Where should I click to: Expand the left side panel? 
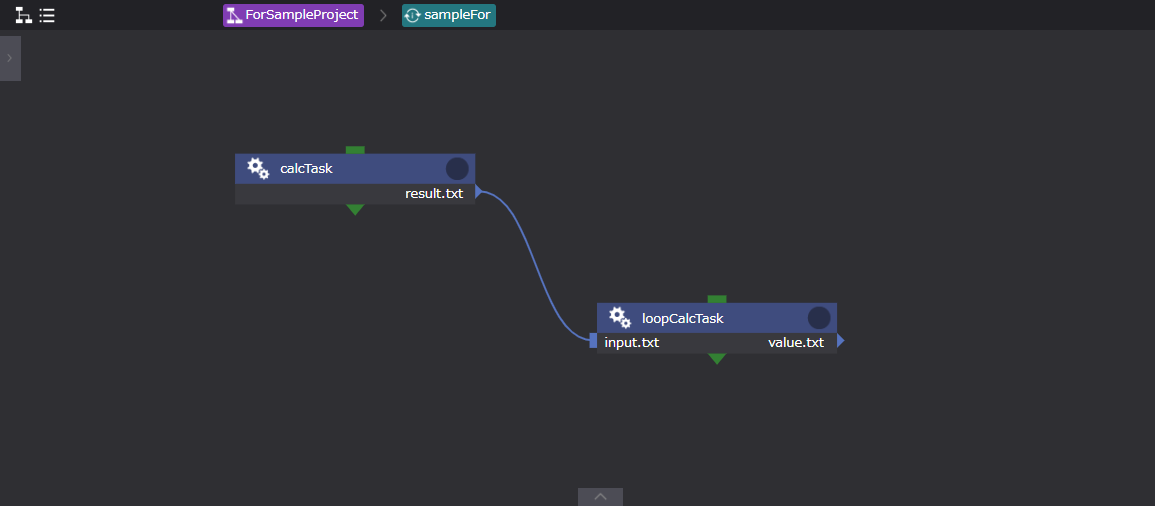pos(10,59)
